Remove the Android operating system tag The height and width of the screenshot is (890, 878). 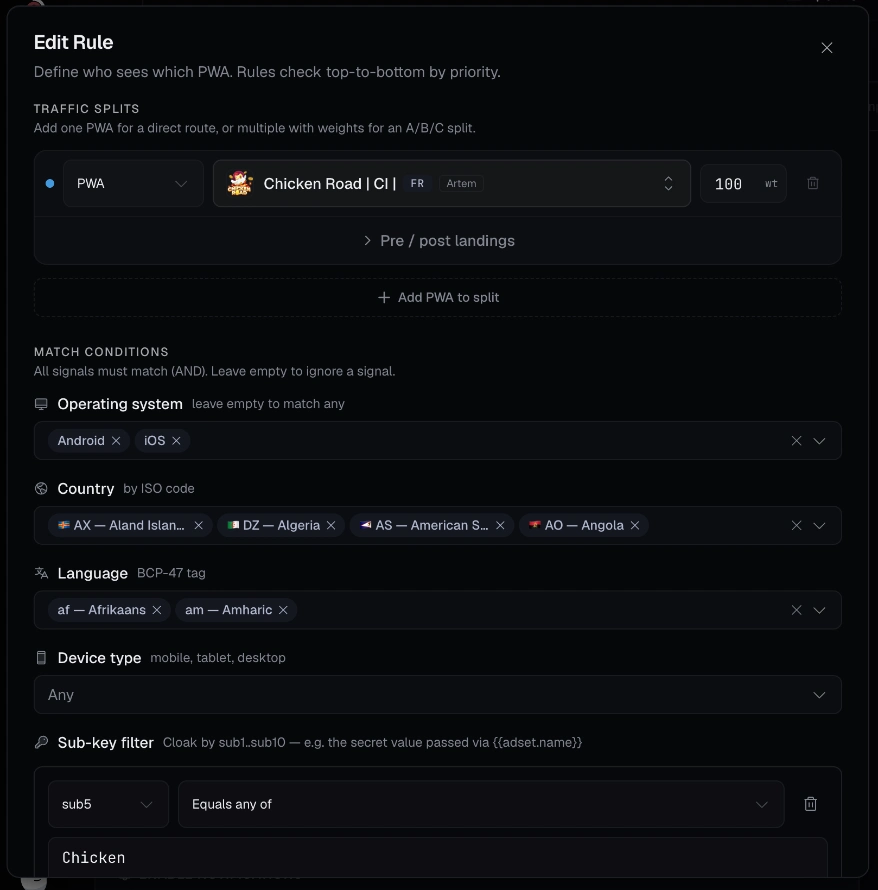click(116, 441)
